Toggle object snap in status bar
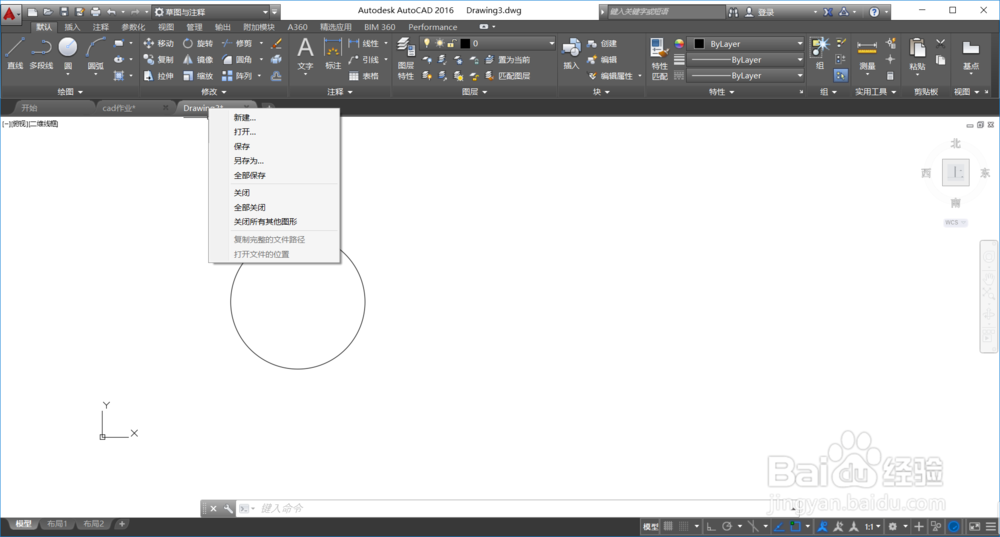 pos(795,526)
